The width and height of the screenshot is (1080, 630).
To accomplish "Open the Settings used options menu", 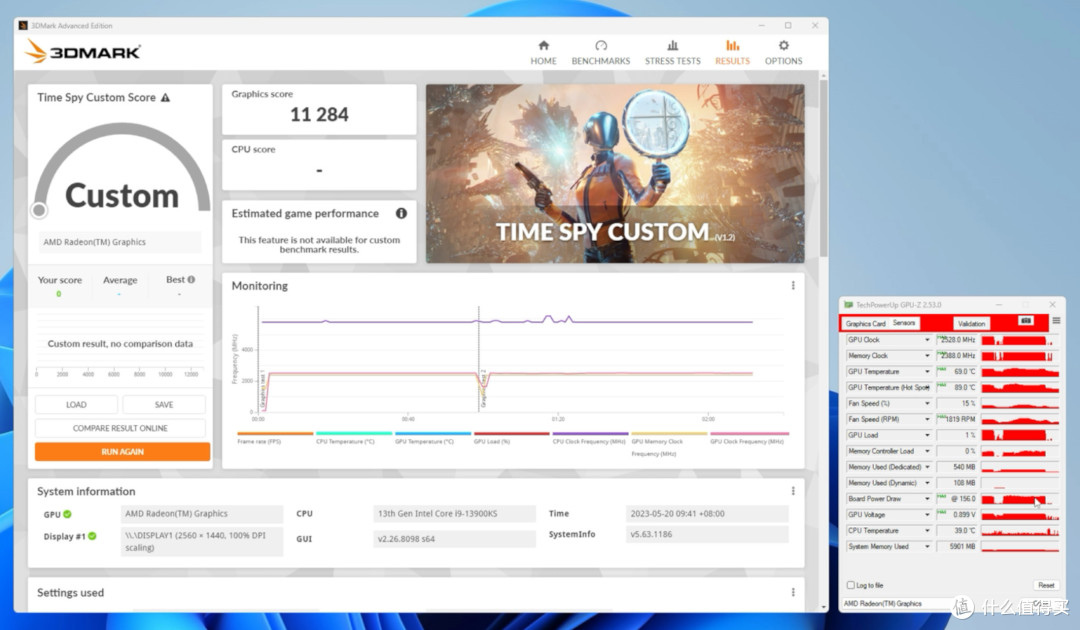I will 793,592.
